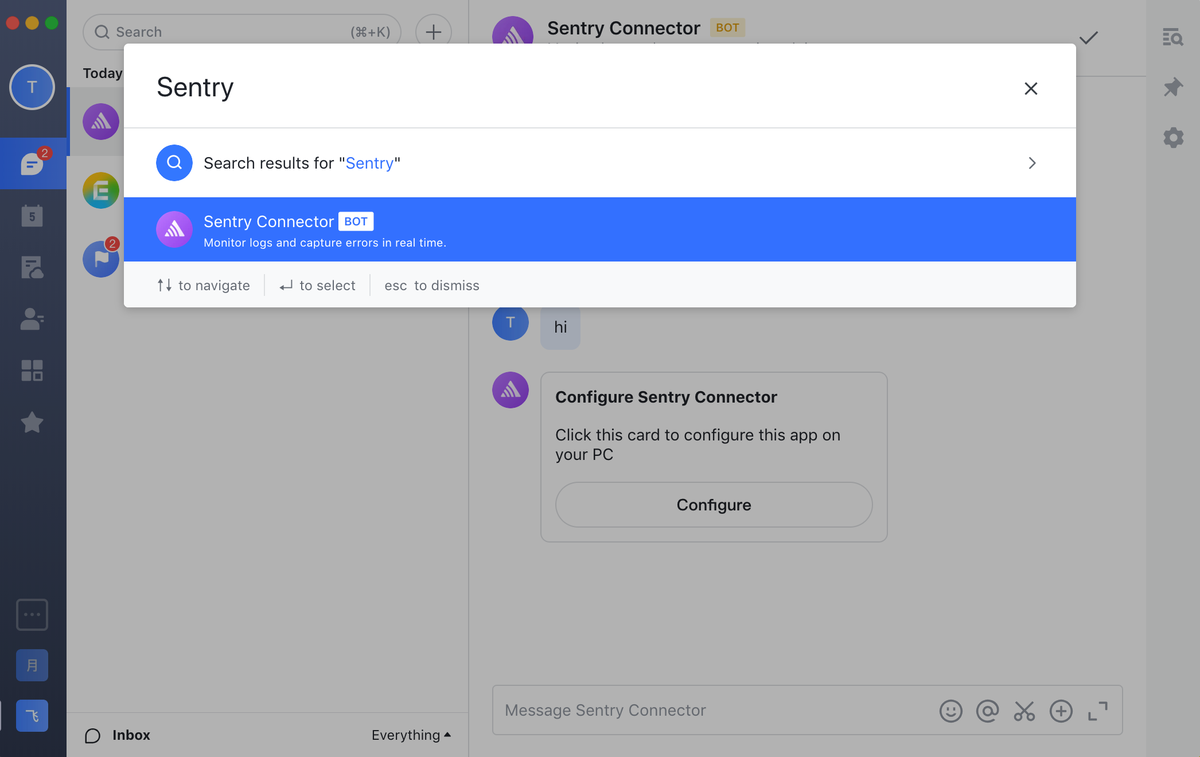Click the plus button beside the search bar
The height and width of the screenshot is (757, 1200).
pos(433,32)
